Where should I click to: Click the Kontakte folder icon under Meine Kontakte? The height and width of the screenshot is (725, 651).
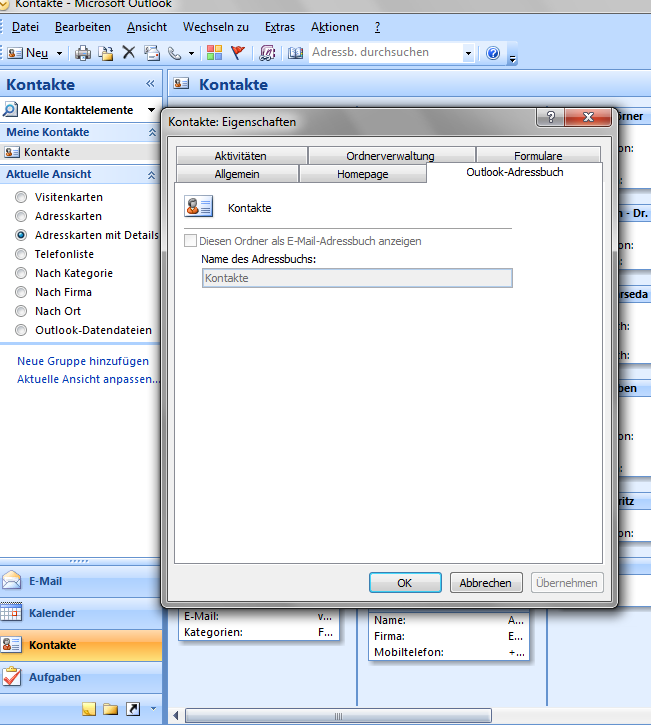point(12,152)
